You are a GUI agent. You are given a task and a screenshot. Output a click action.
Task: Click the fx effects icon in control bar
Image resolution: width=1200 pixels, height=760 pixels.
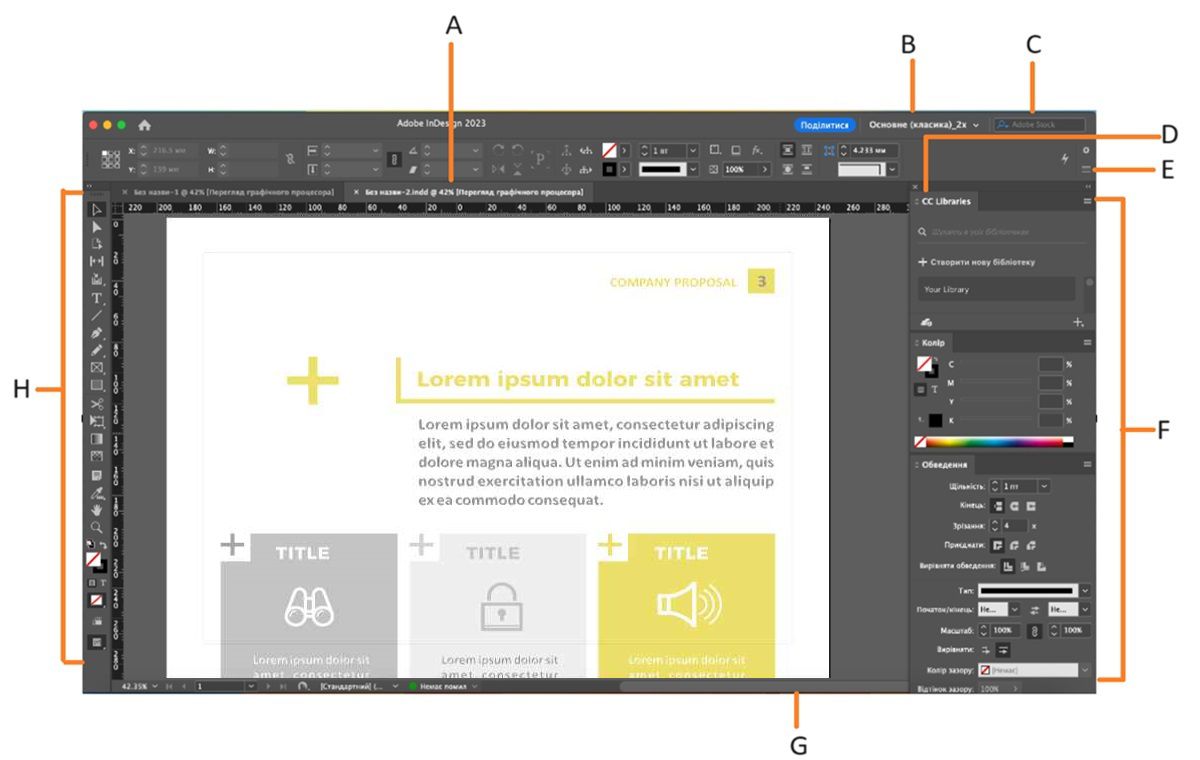pos(757,150)
